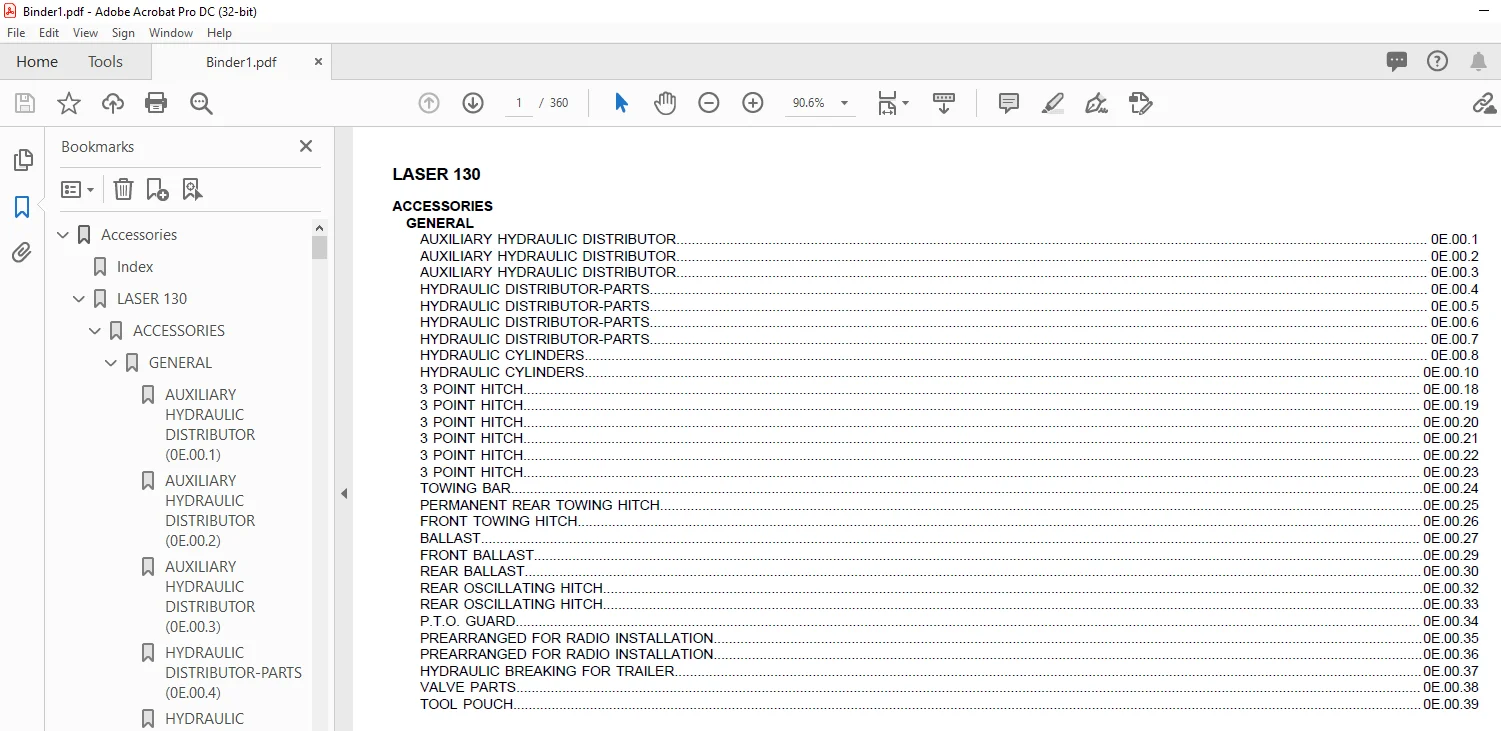This screenshot has width=1501, height=731.
Task: Add the document to starred favorites
Action: coord(69,103)
